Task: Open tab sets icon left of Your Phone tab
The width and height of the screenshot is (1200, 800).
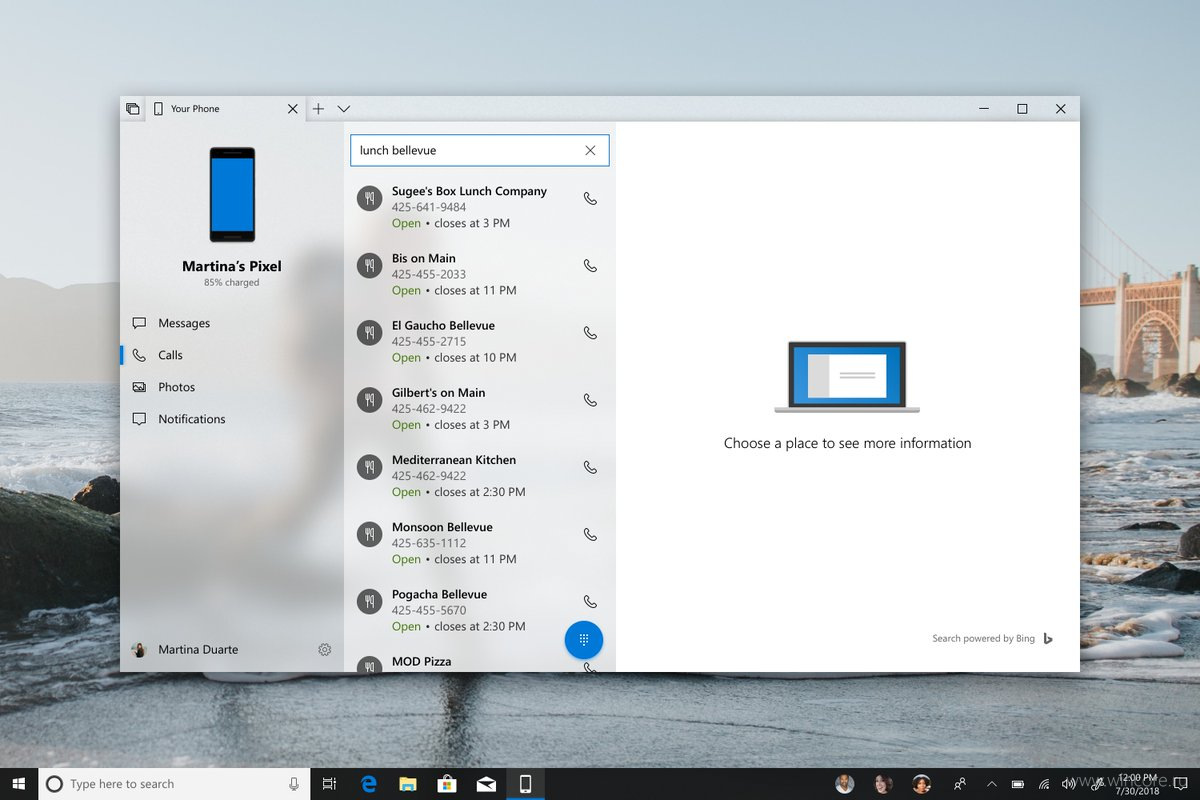Action: [132, 109]
